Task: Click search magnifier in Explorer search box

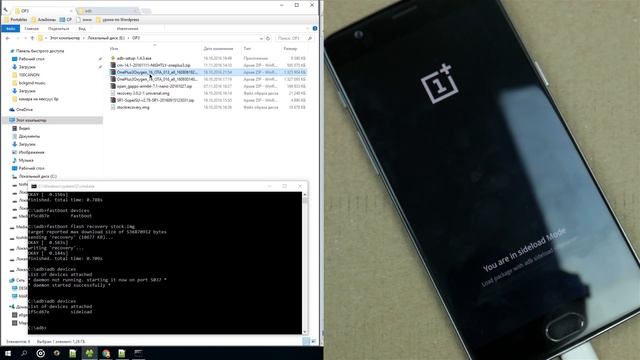Action: point(310,38)
